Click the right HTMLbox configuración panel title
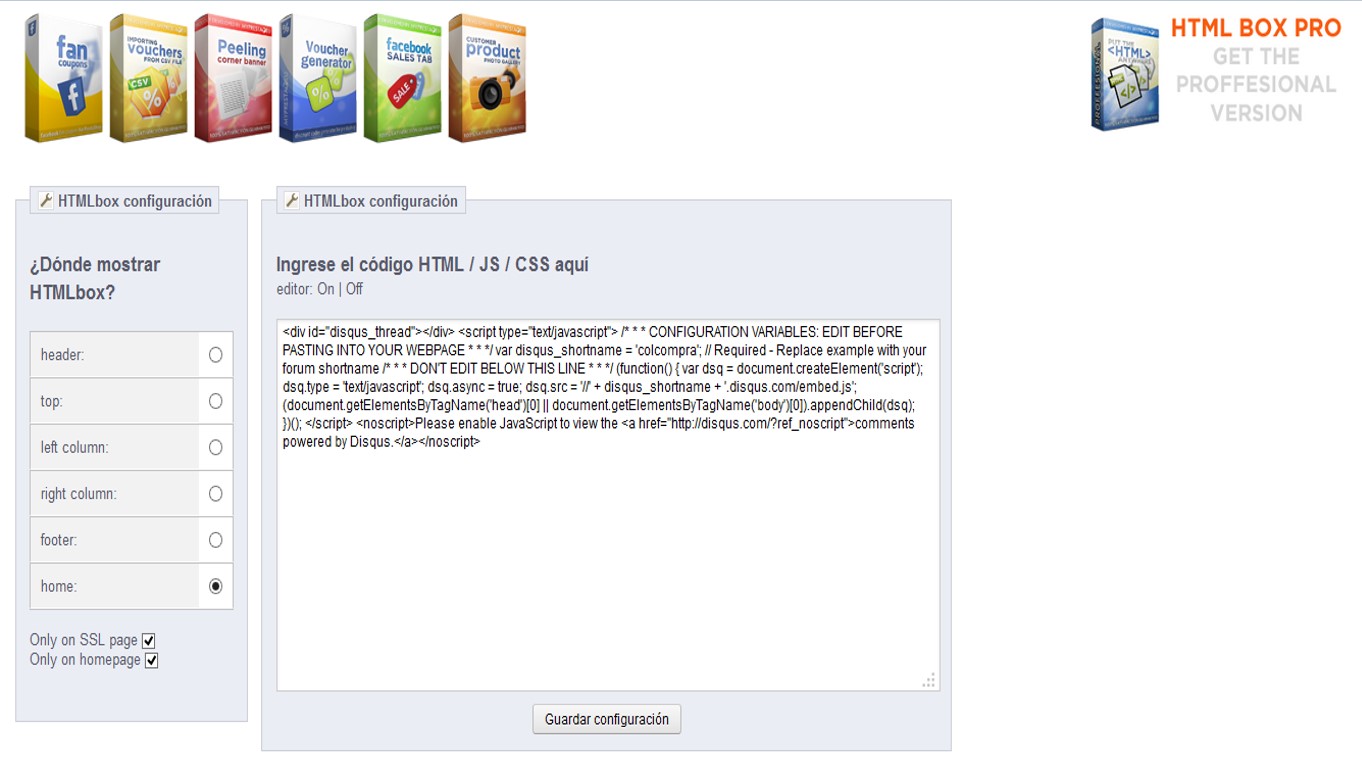The image size is (1362, 765). point(371,201)
